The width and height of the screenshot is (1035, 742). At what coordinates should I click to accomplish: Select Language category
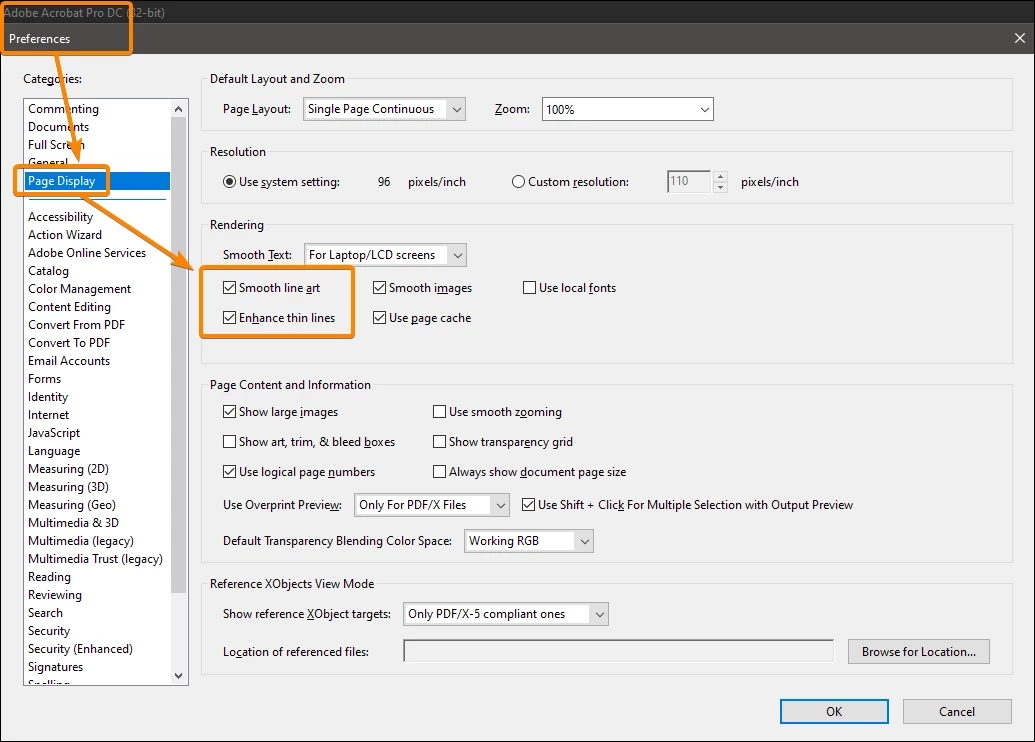(53, 451)
